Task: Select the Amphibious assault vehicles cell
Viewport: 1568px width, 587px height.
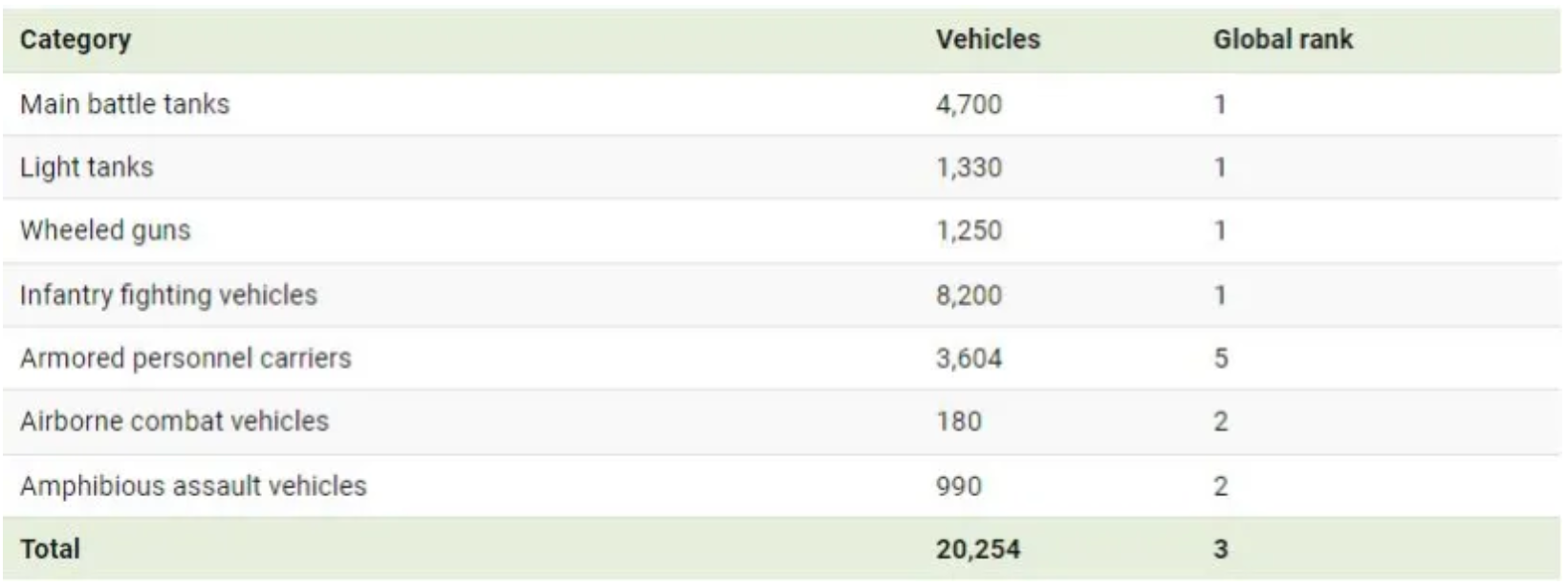Action: click(x=193, y=486)
